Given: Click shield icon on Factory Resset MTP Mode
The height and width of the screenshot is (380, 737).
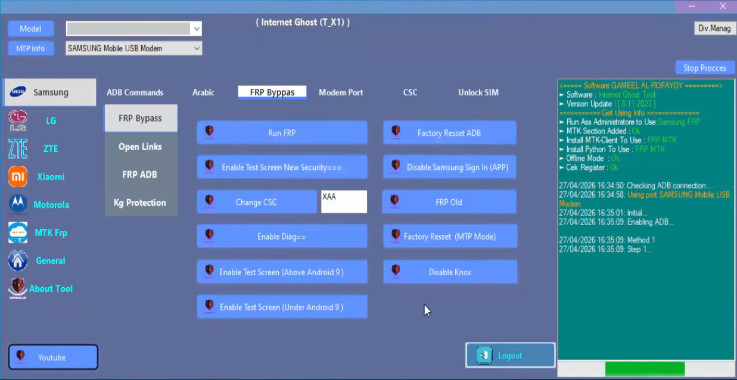Looking at the screenshot, I should click(396, 235).
